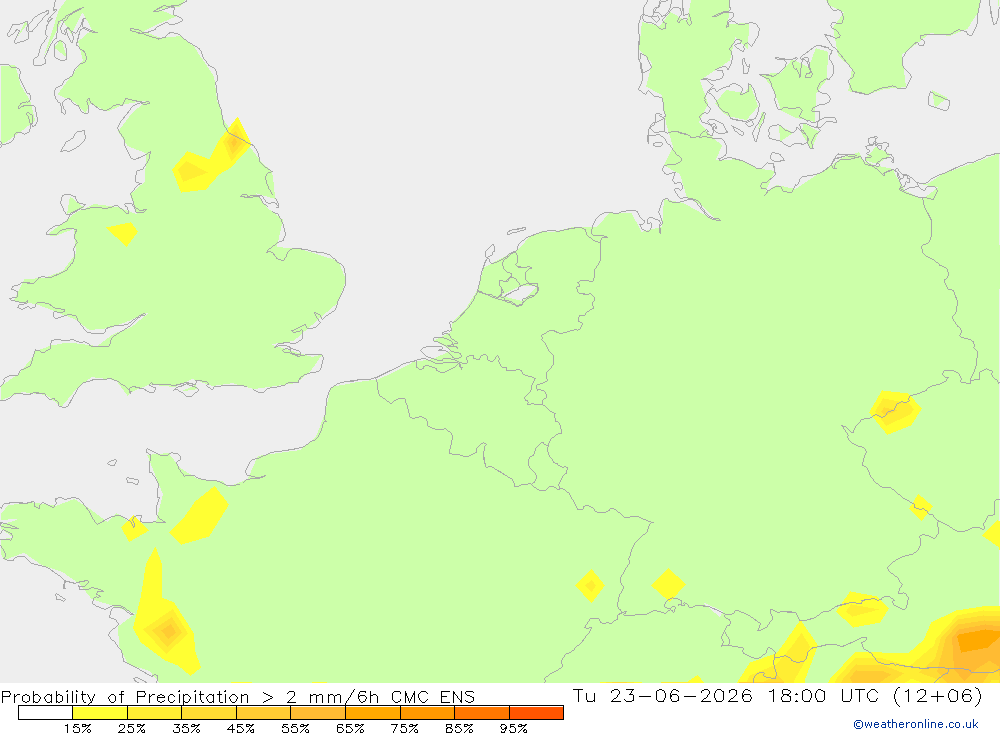Click the '18:00 UTC' time text
1000x733 pixels.
point(825,695)
